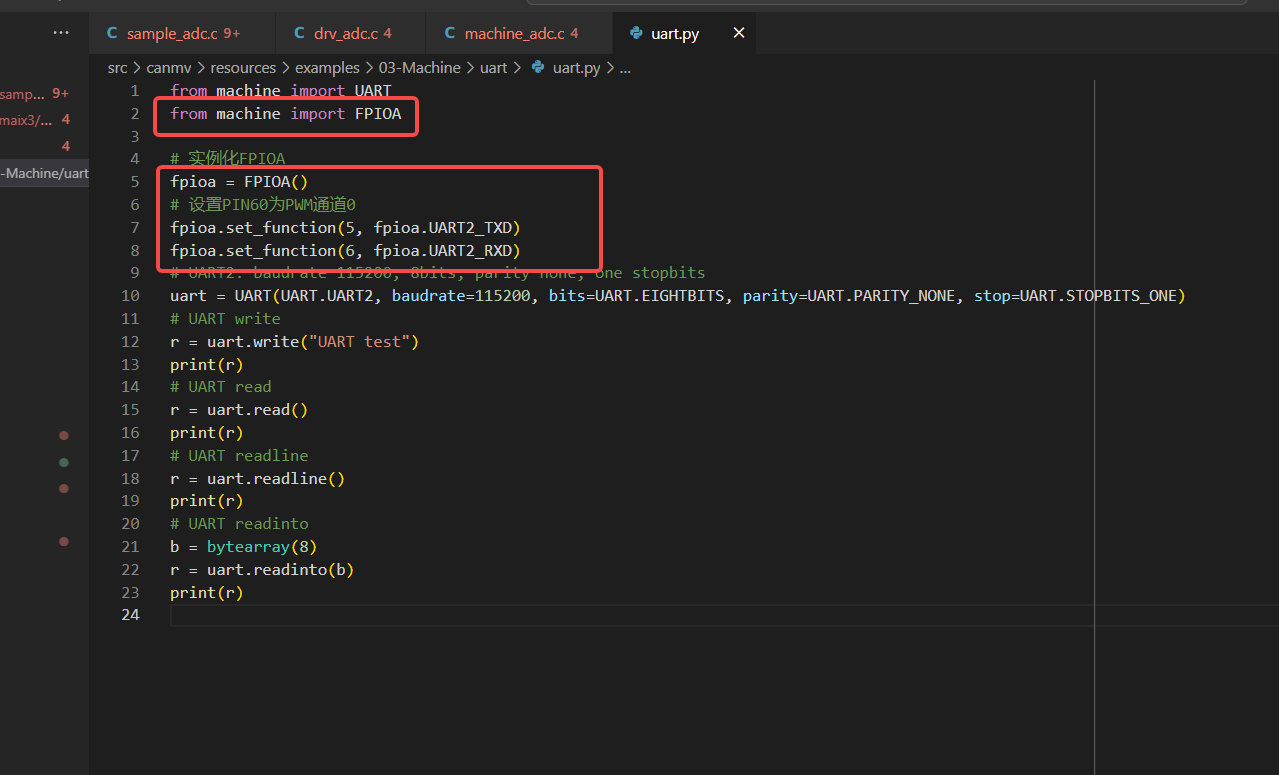This screenshot has height=775, width=1279.
Task: Click the 'r = uart.write("UART test")' line
Action: (x=295, y=342)
